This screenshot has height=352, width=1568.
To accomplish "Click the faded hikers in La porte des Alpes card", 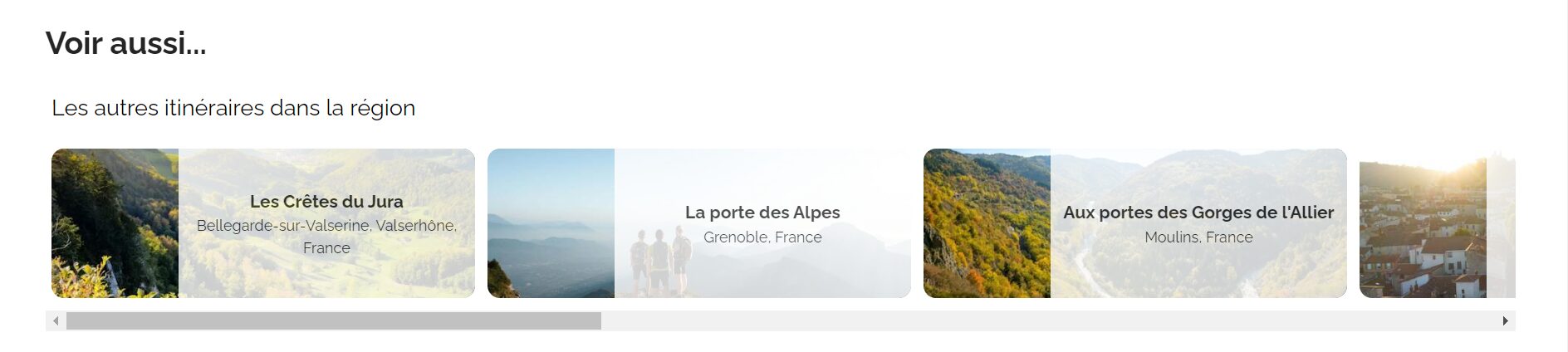I will coord(659,262).
